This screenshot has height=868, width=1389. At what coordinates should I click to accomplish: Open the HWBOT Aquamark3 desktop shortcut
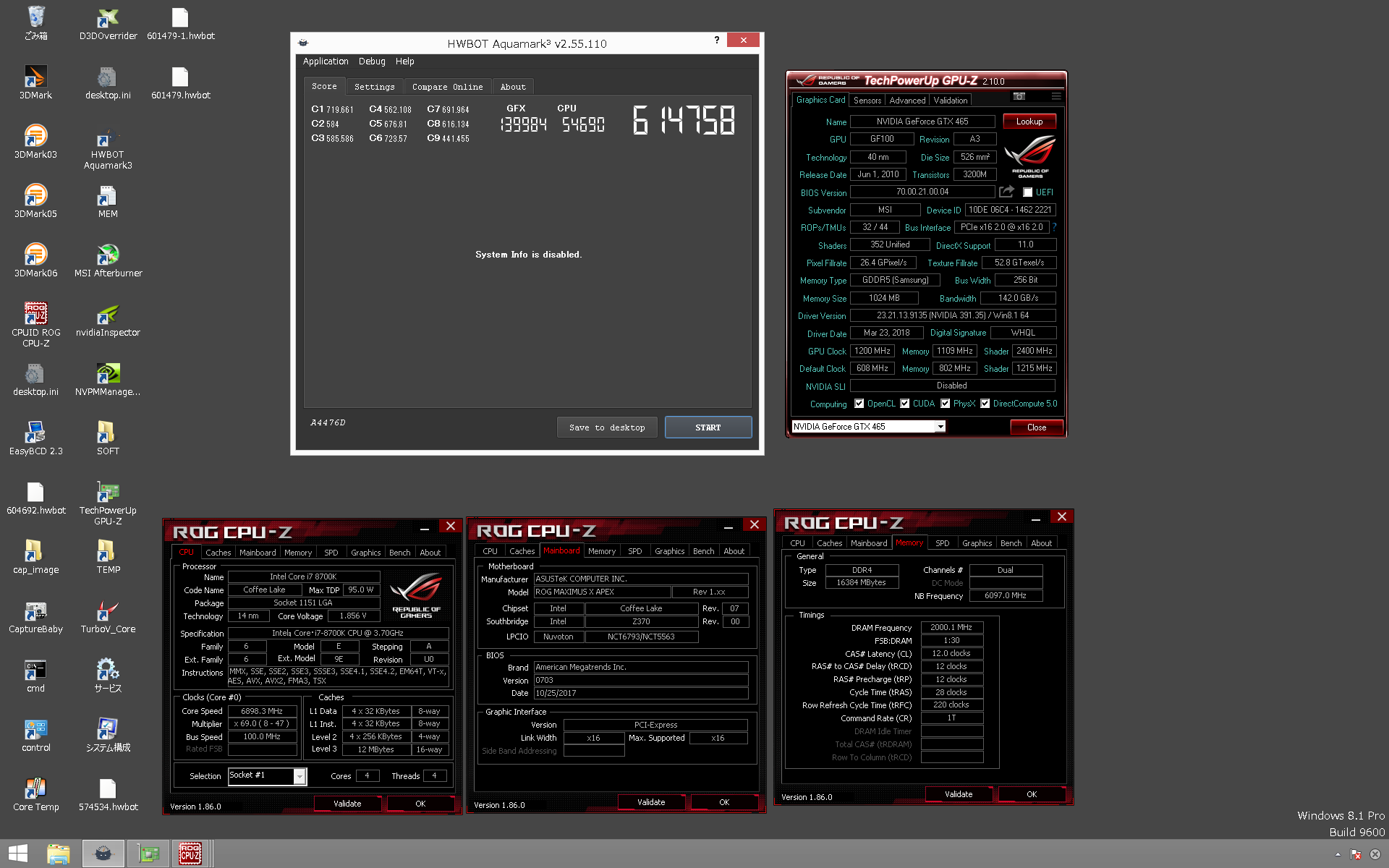coord(108,148)
